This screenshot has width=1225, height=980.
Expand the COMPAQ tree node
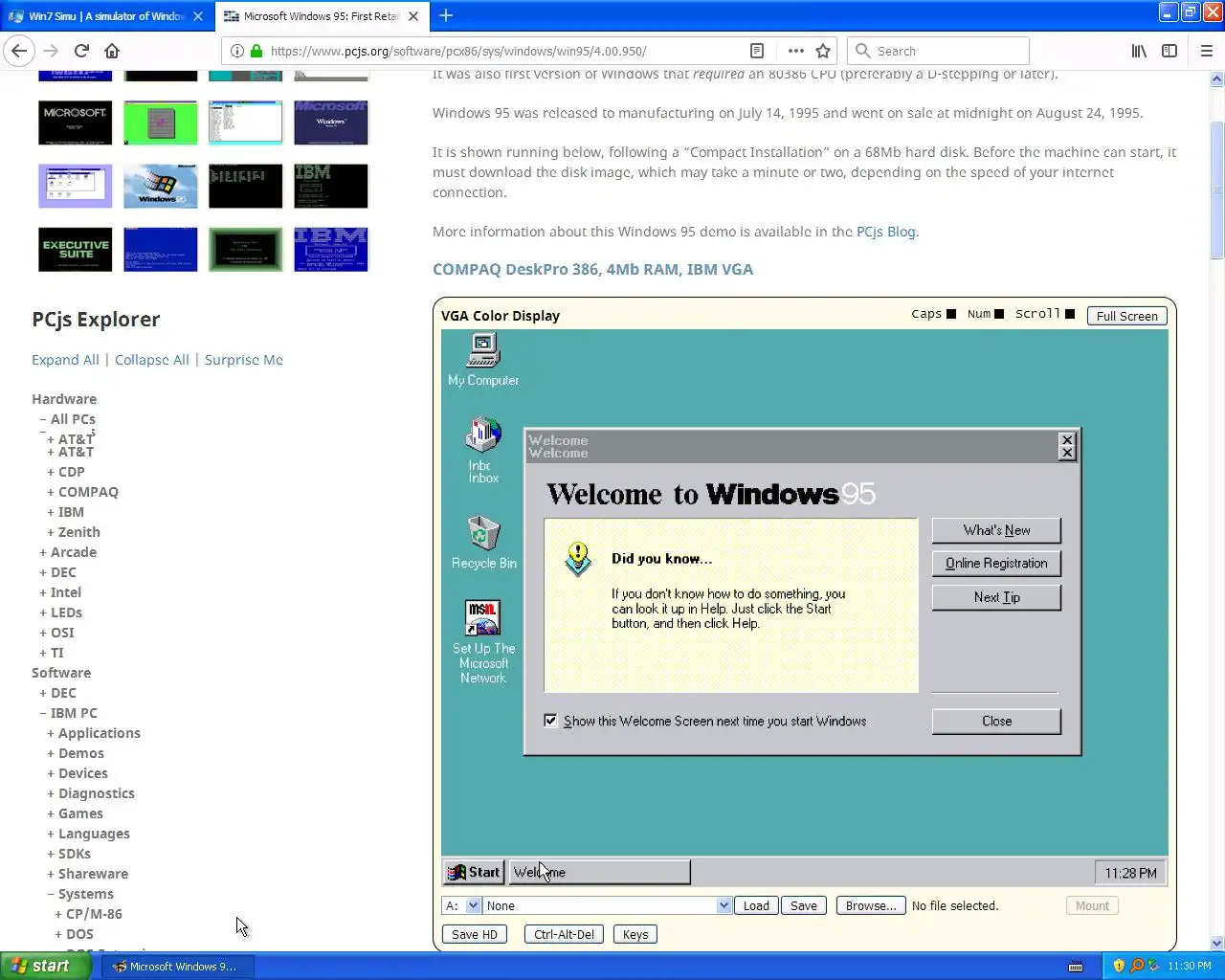coord(51,492)
